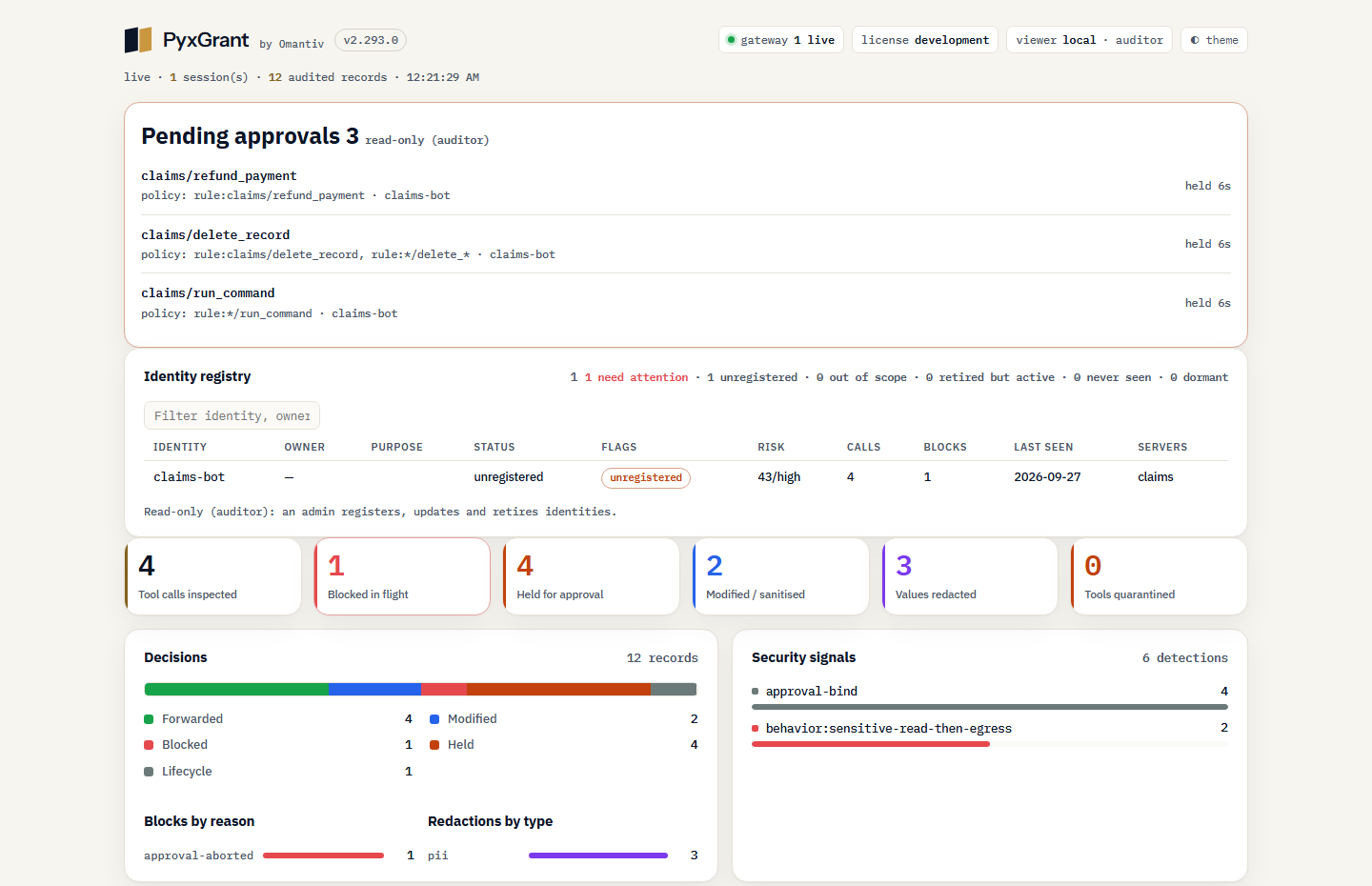
Task: Click the license development badge
Action: click(x=925, y=40)
